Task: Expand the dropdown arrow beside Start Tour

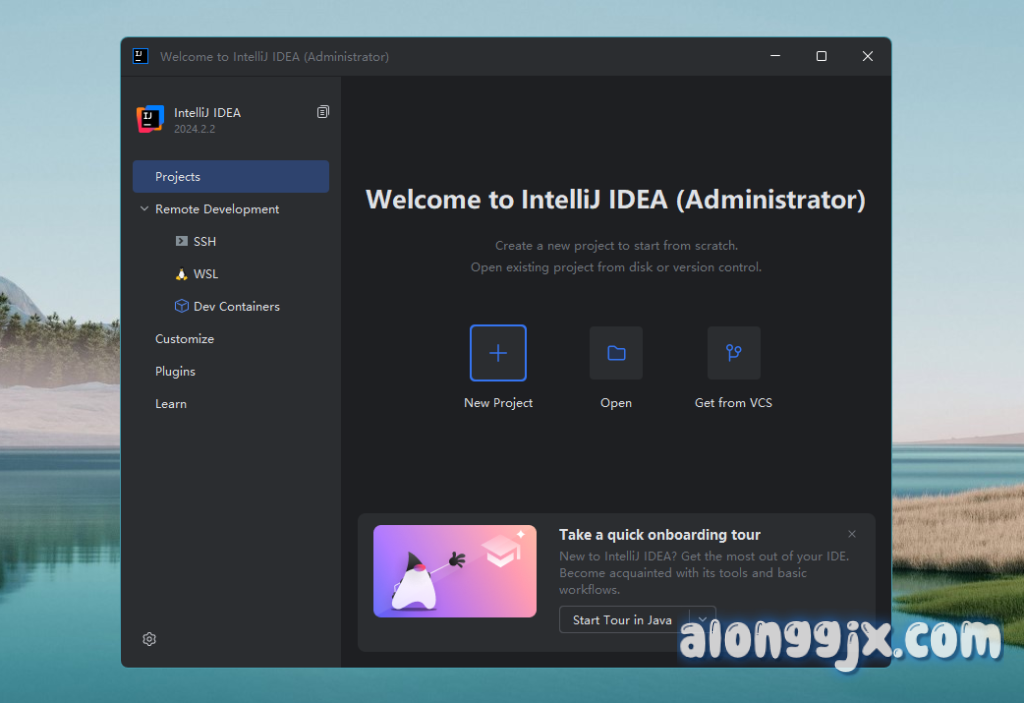Action: [x=703, y=619]
